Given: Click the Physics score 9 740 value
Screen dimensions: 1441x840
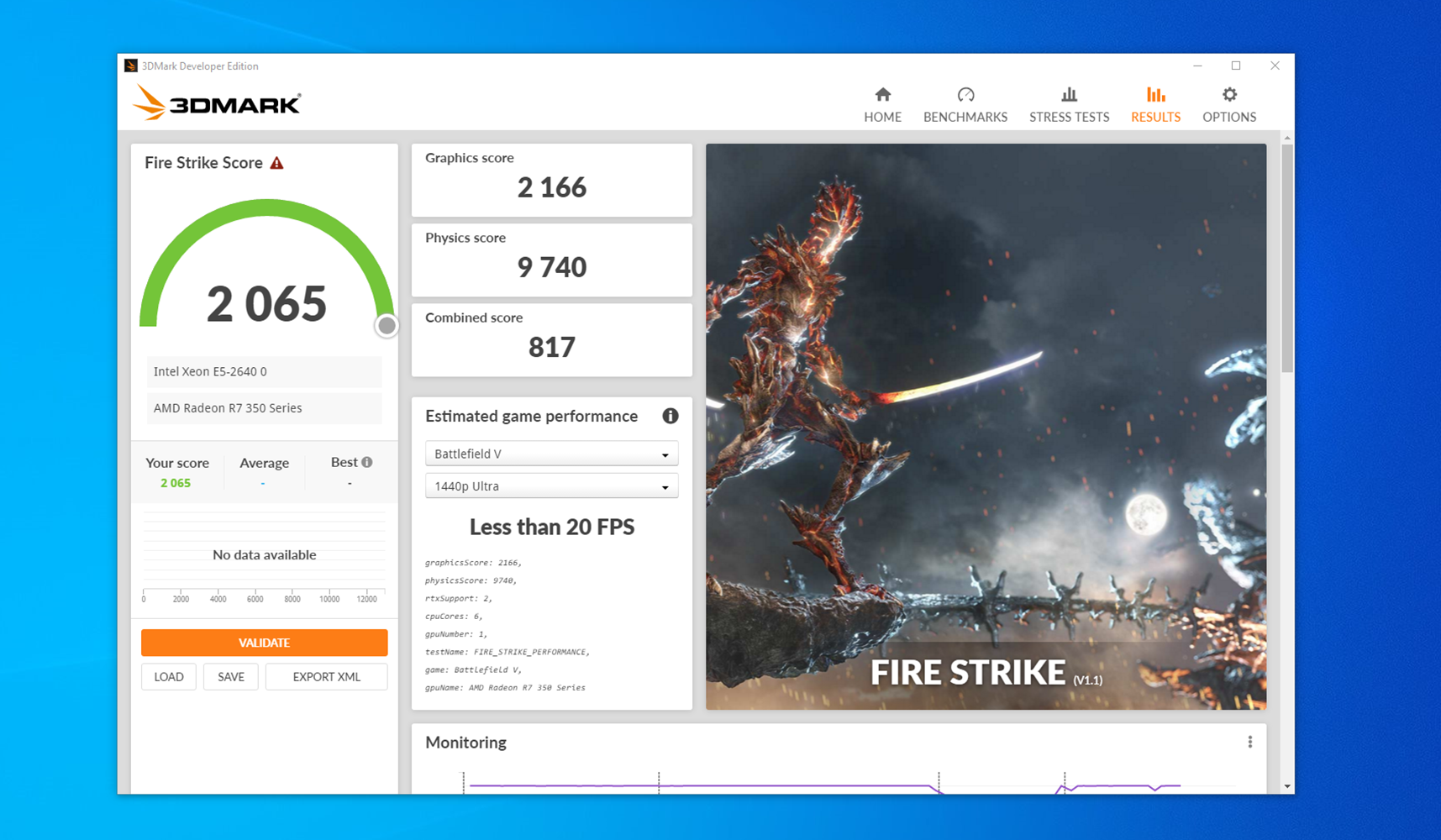Looking at the screenshot, I should pyautogui.click(x=551, y=267).
